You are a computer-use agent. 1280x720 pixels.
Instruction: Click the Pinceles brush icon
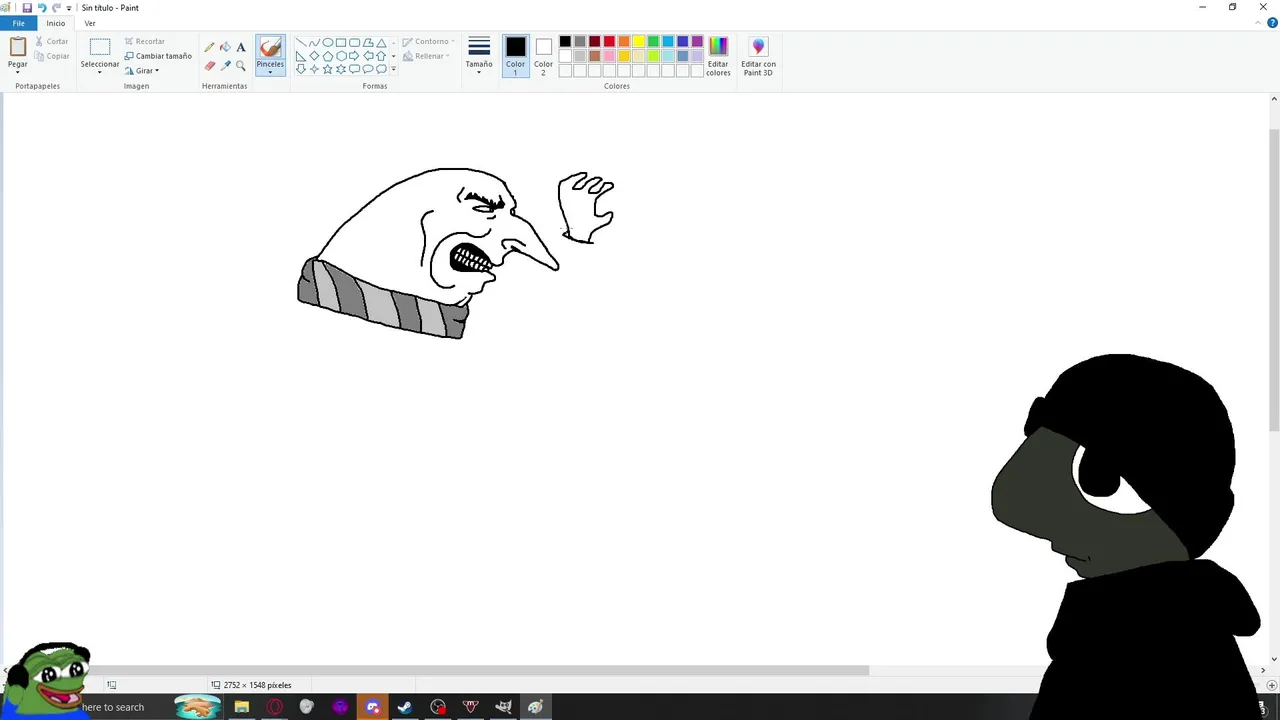coord(270,47)
